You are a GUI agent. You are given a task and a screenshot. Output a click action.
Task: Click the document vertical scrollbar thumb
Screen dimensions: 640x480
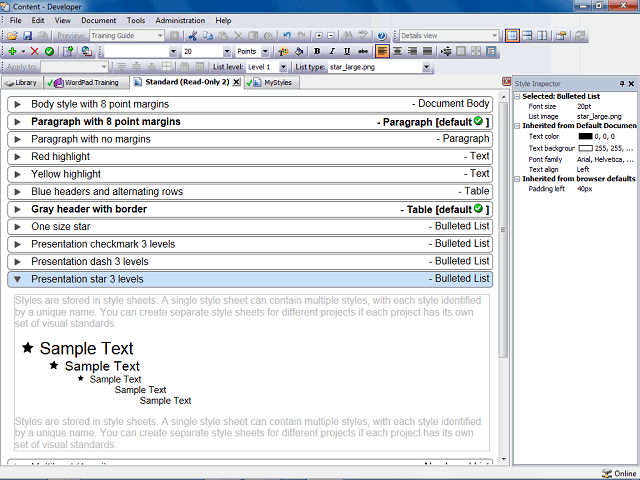(503, 230)
